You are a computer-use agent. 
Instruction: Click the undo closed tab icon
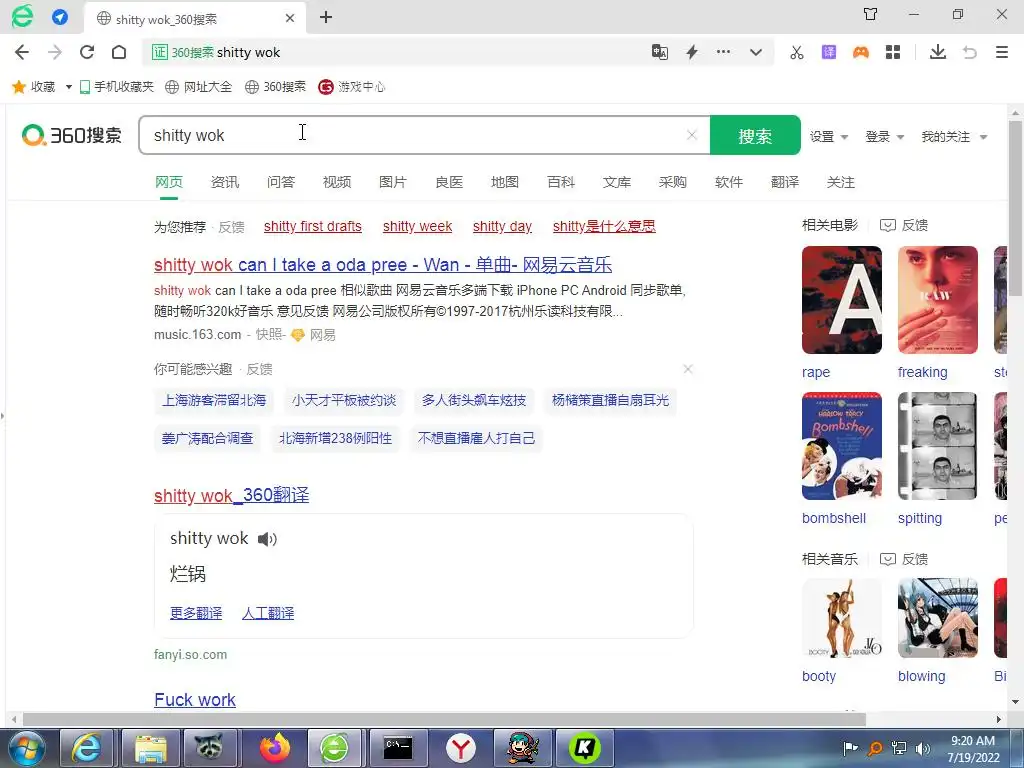tap(970, 52)
